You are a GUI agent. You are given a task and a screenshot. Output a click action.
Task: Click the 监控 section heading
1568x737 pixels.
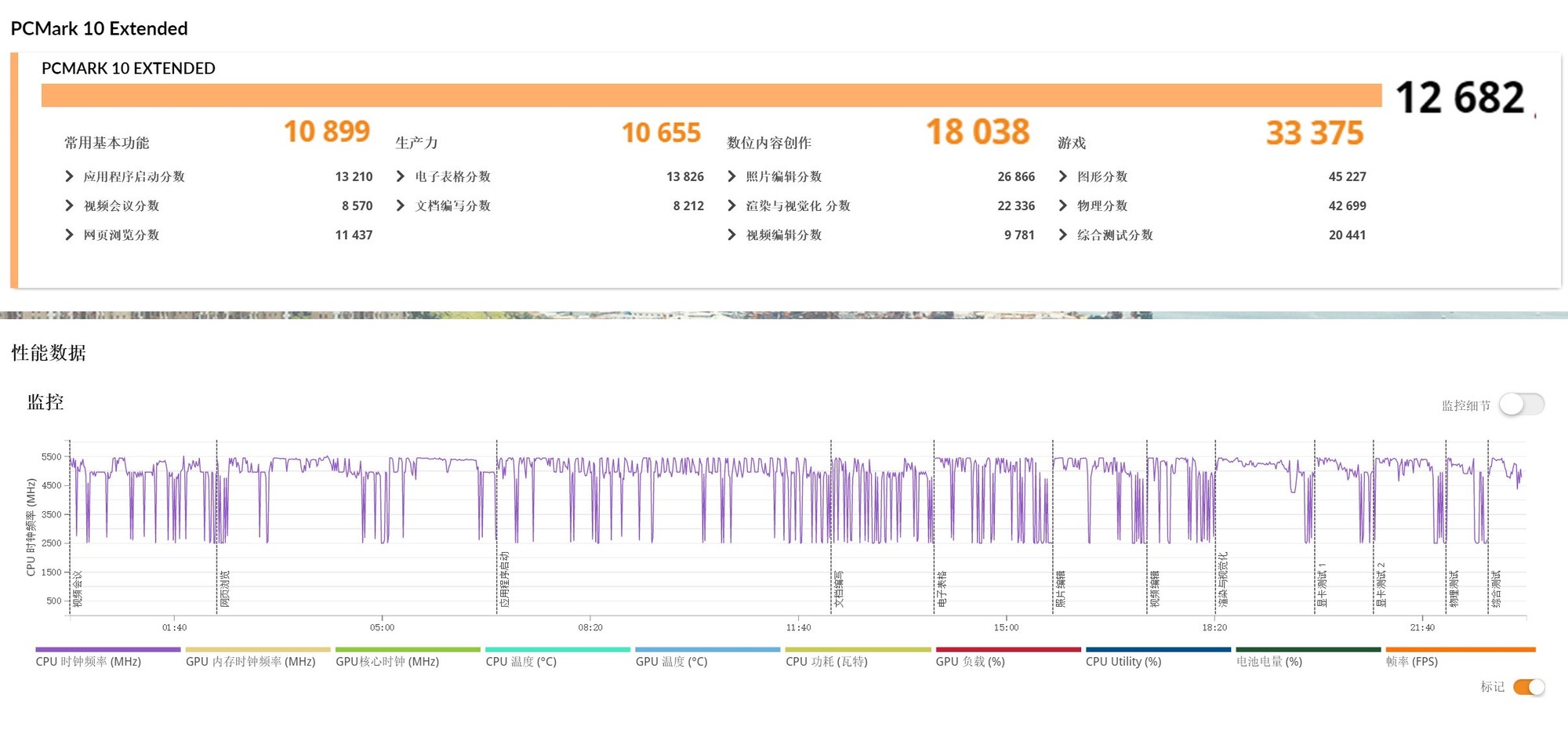pyautogui.click(x=45, y=402)
